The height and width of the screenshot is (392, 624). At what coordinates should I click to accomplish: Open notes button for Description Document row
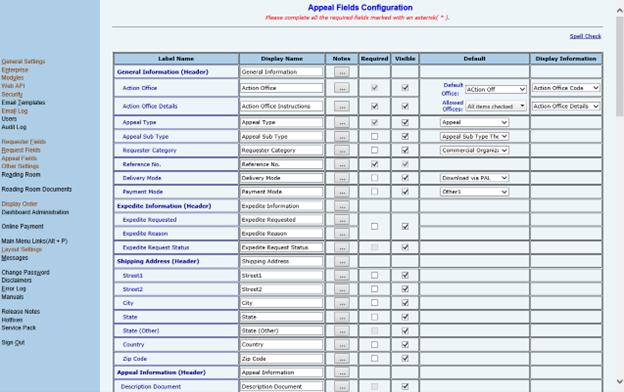click(x=342, y=386)
